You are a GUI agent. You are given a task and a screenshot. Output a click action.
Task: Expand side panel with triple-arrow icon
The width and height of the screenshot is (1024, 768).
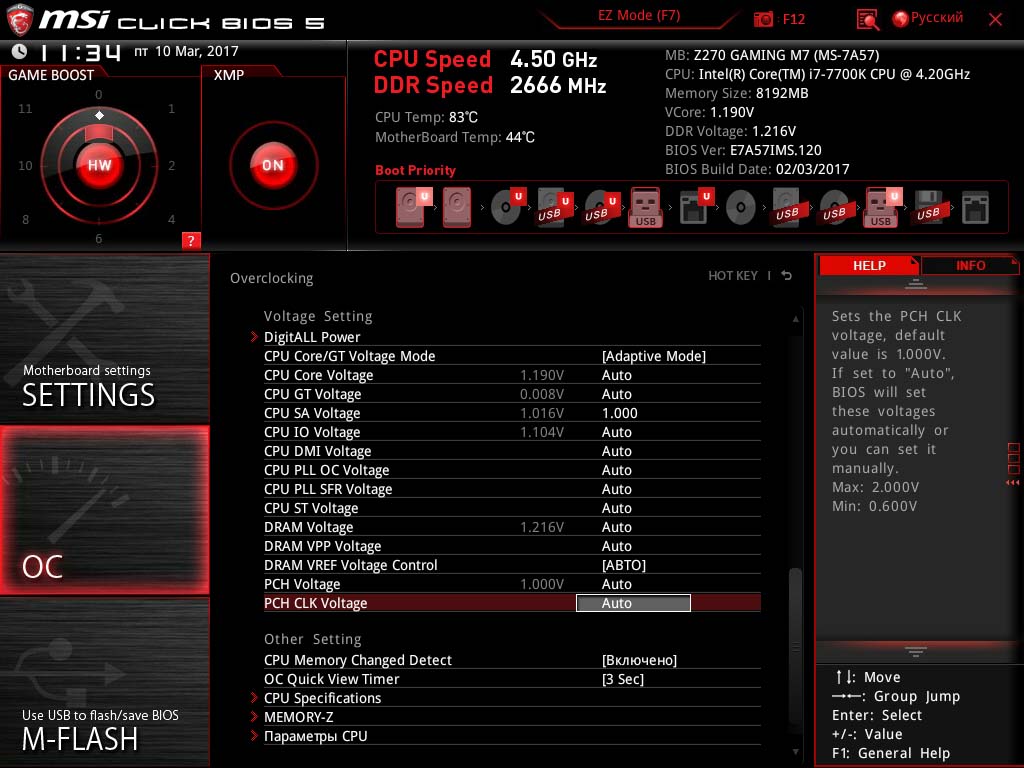point(1013,483)
